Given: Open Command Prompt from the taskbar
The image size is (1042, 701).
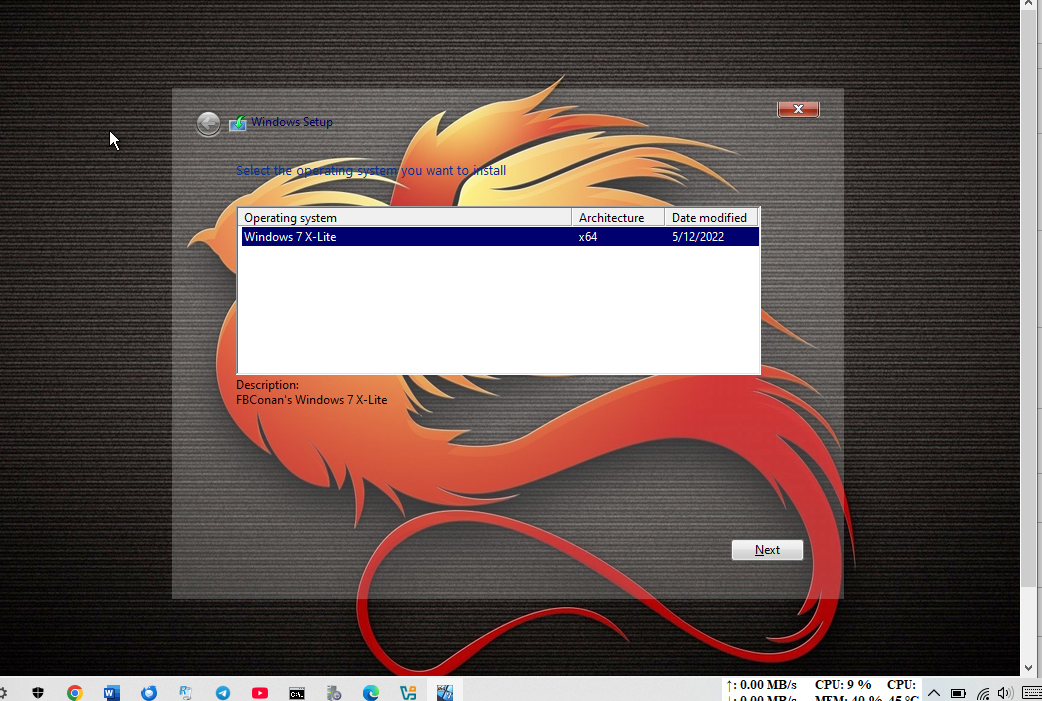Looking at the screenshot, I should coord(297,692).
